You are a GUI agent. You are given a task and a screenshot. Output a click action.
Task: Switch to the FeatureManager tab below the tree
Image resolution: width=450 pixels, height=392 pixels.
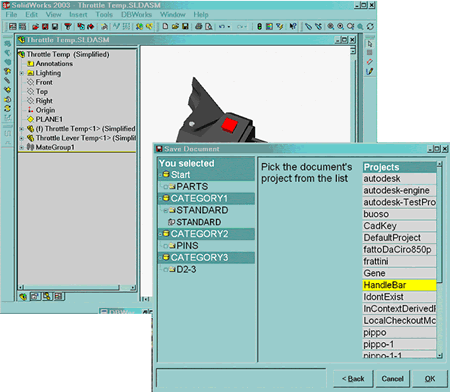(x=23, y=296)
